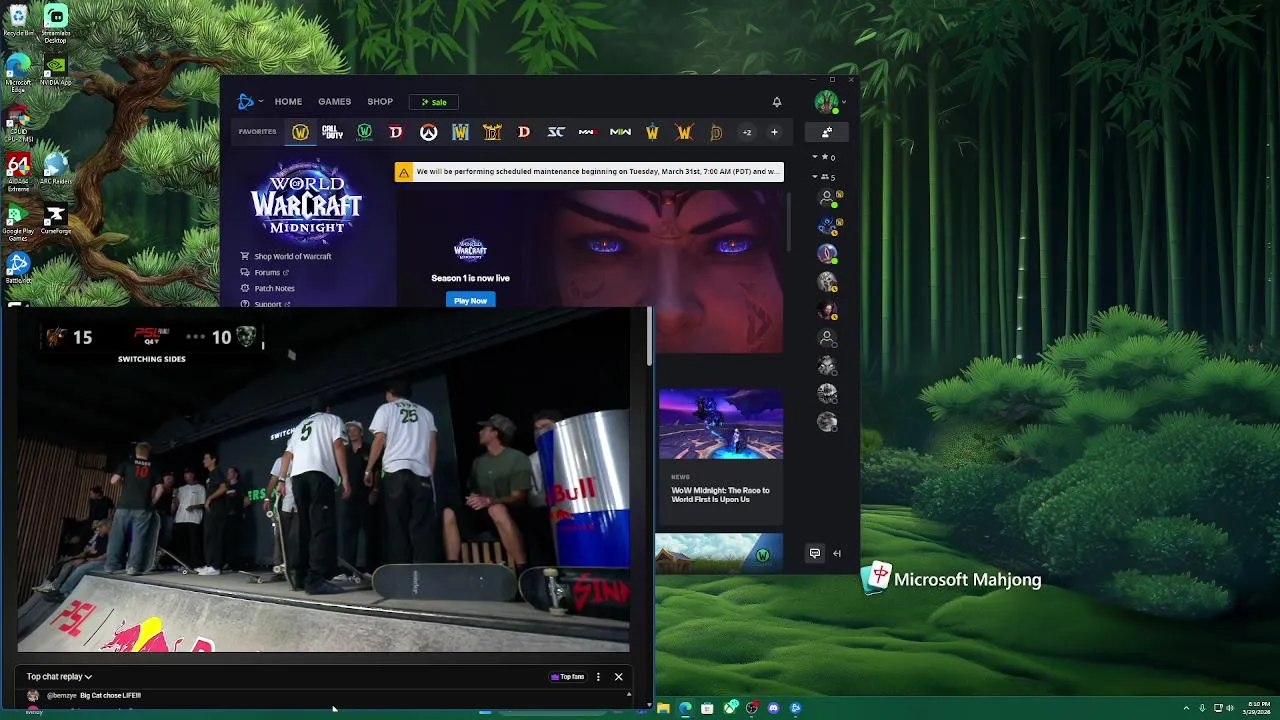Image resolution: width=1280 pixels, height=720 pixels.
Task: Read the scheduled maintenance warning banner
Action: pyautogui.click(x=589, y=172)
